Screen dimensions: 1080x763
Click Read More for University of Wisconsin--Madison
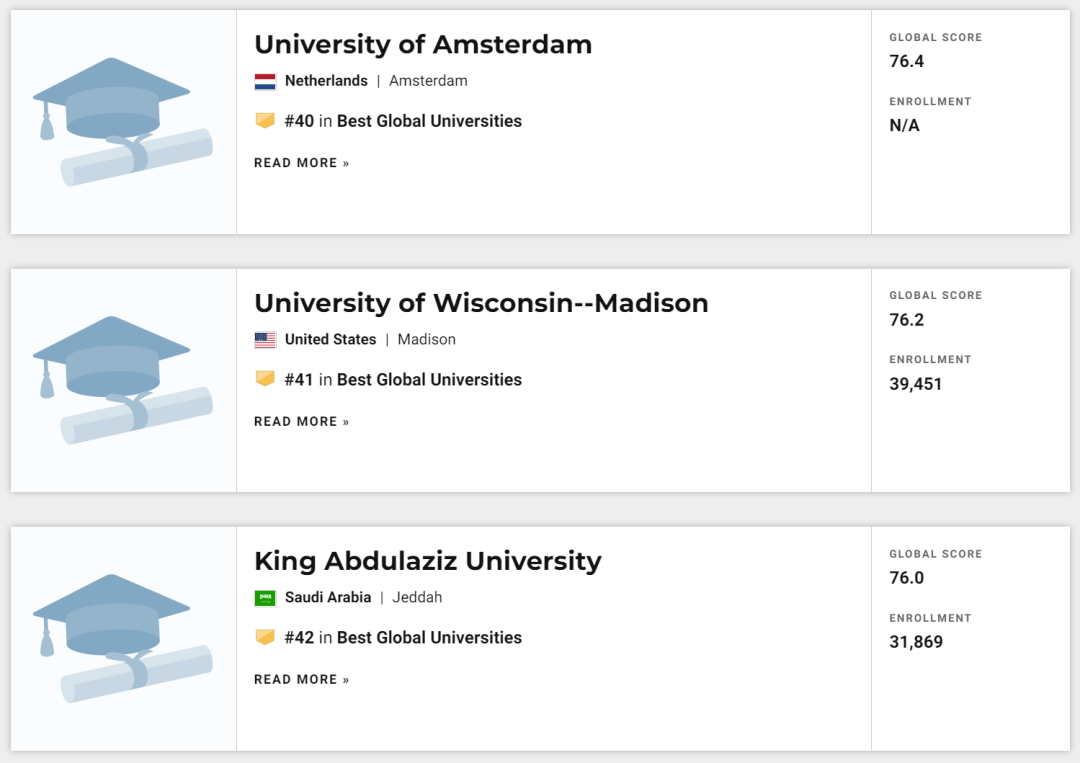(302, 422)
